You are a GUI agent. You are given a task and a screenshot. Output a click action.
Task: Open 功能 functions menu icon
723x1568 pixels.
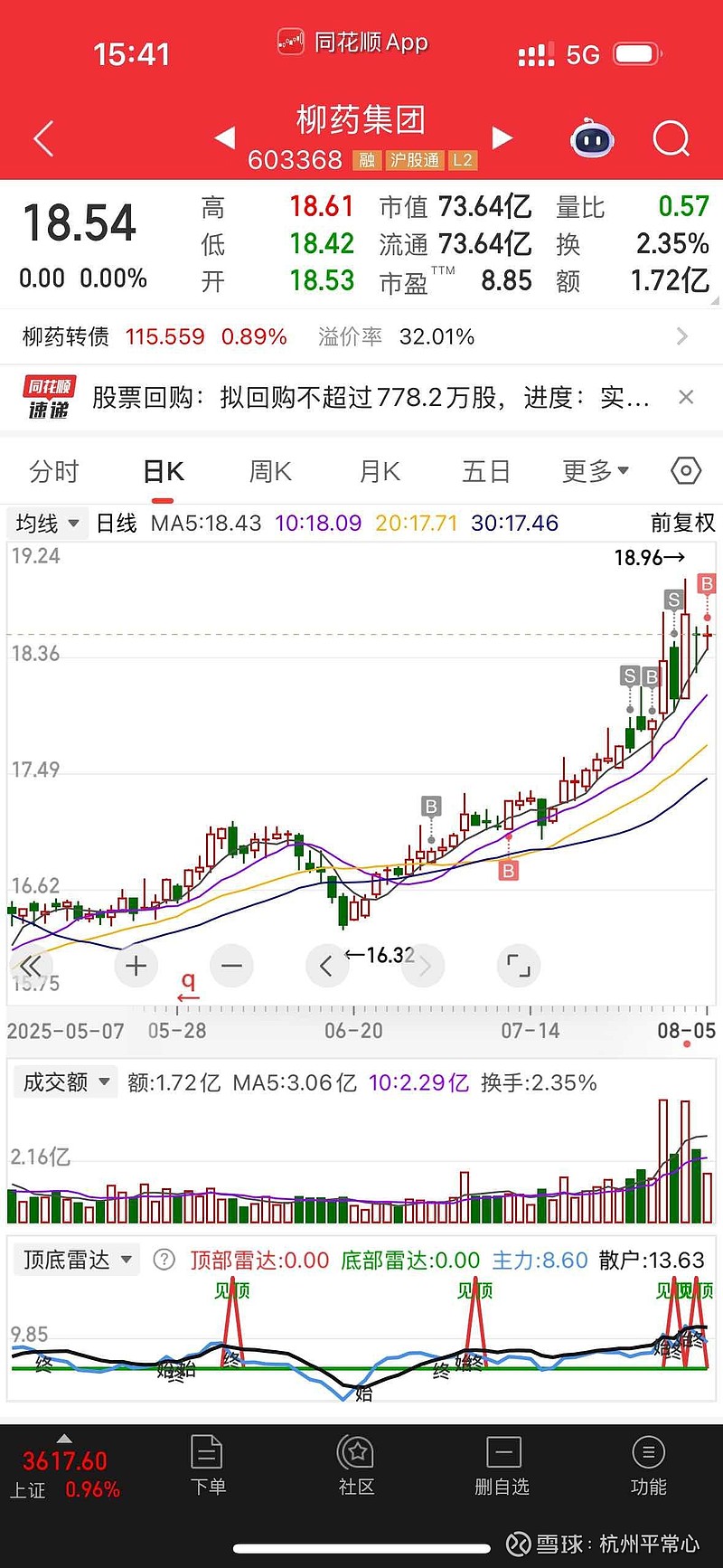tap(648, 1465)
